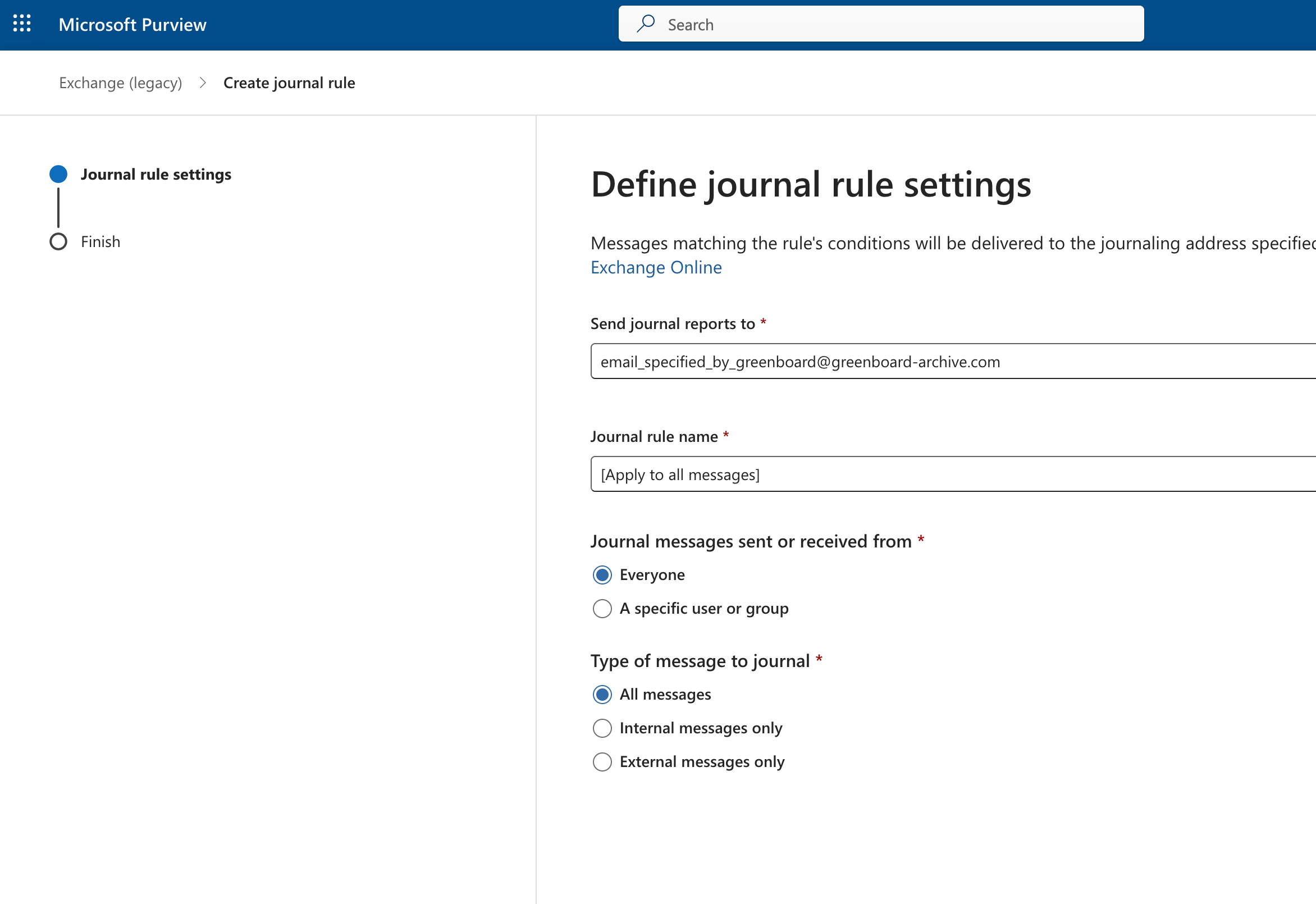Choose A specific user or group

click(602, 609)
